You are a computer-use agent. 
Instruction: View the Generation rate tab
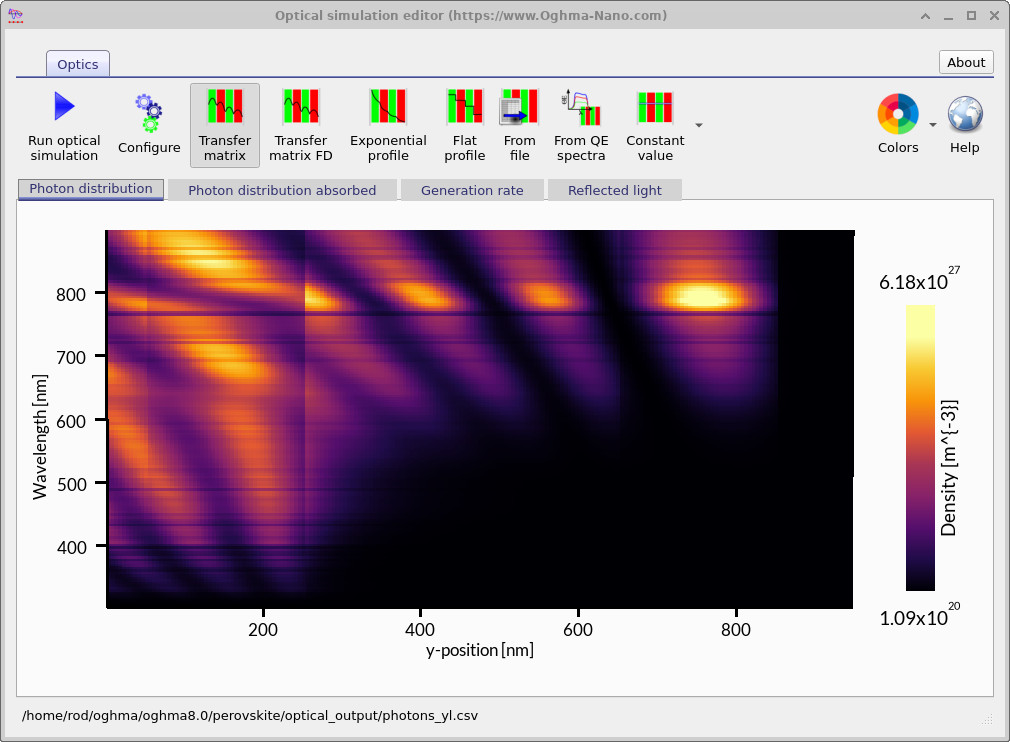pyautogui.click(x=472, y=189)
